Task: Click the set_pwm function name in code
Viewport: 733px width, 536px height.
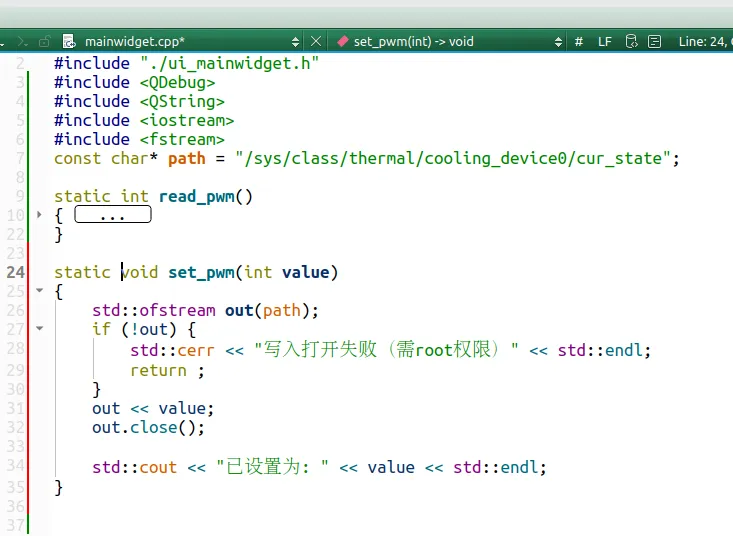Action: tap(201, 272)
